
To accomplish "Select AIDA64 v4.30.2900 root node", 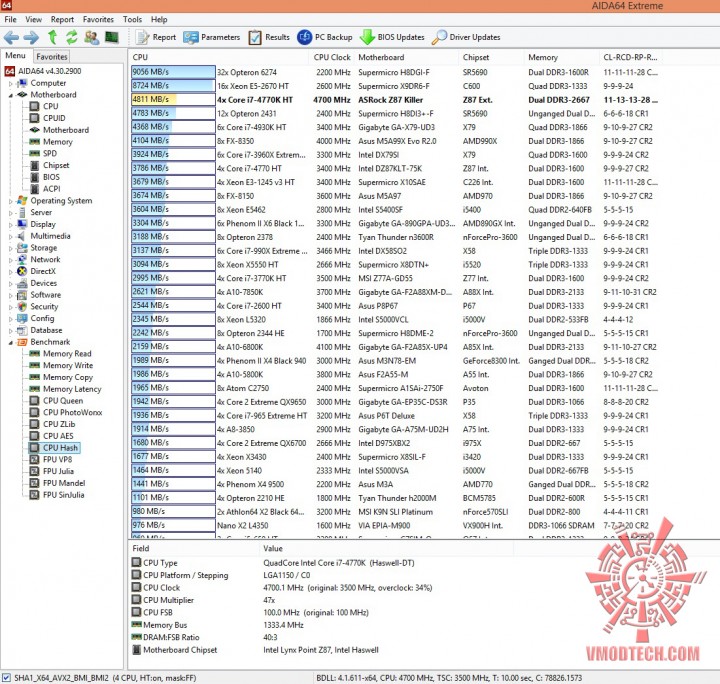I will [50, 71].
